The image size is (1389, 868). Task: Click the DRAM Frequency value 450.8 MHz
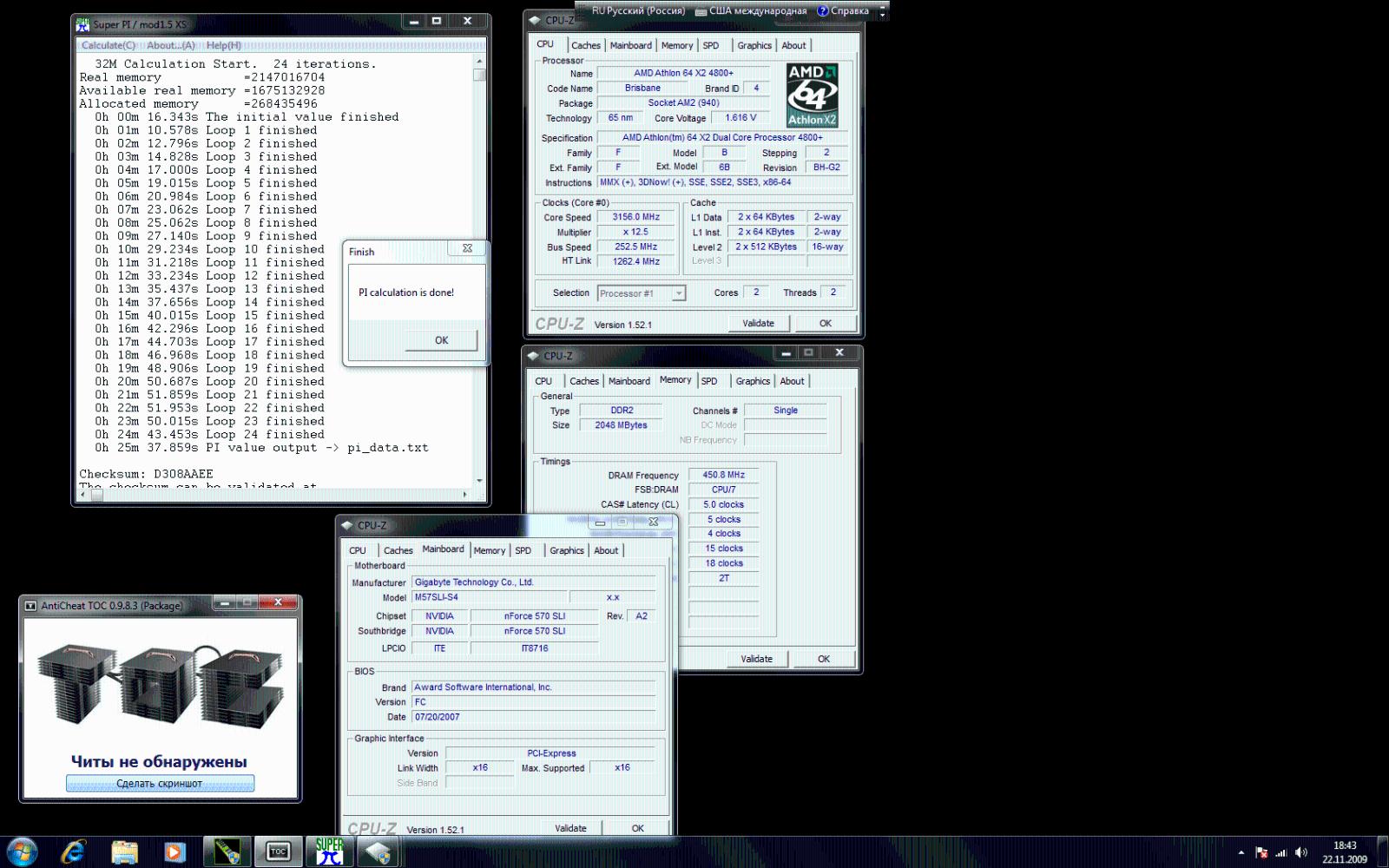pos(724,475)
